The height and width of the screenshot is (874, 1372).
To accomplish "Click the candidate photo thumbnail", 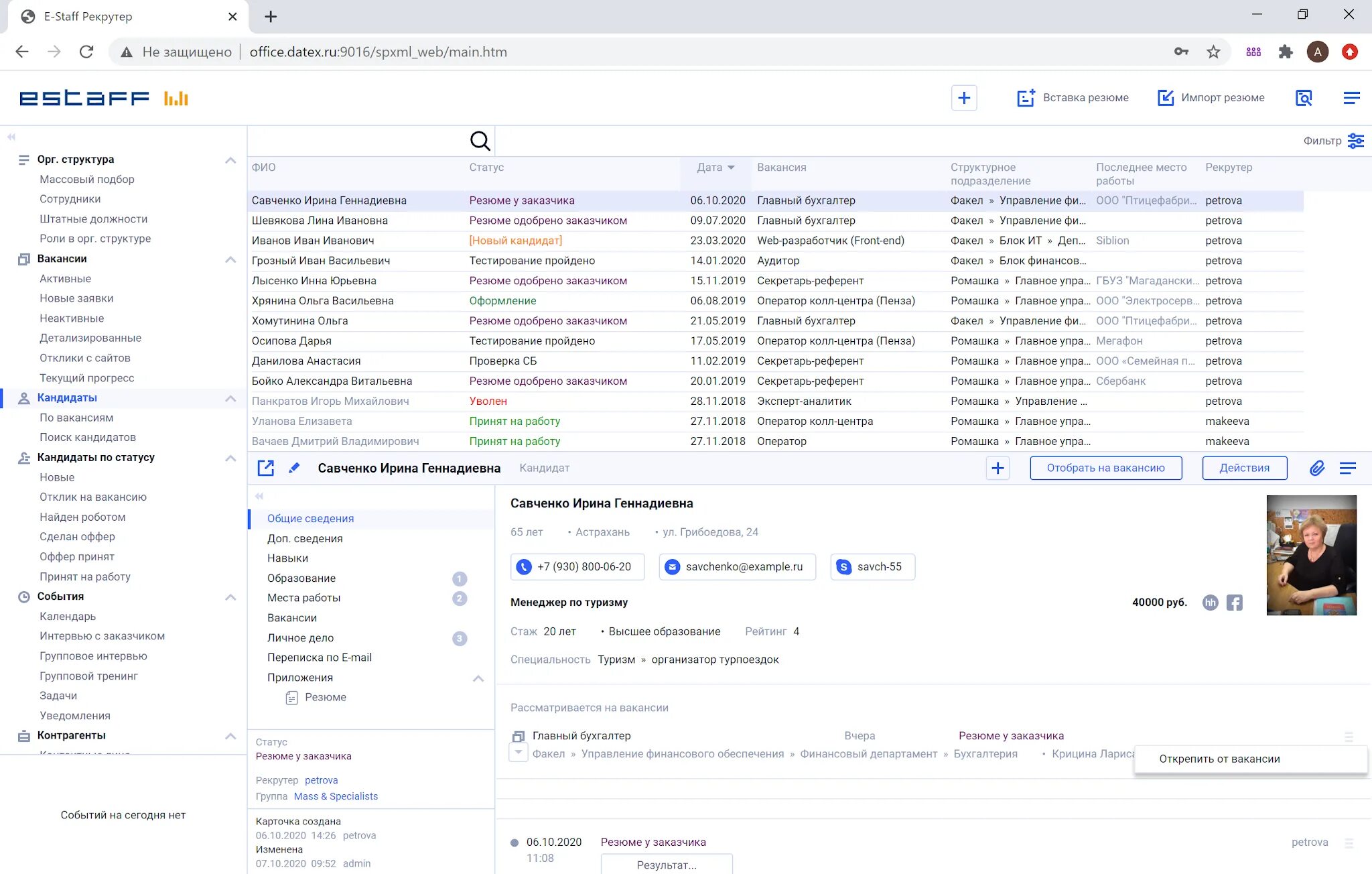I will (x=1311, y=555).
